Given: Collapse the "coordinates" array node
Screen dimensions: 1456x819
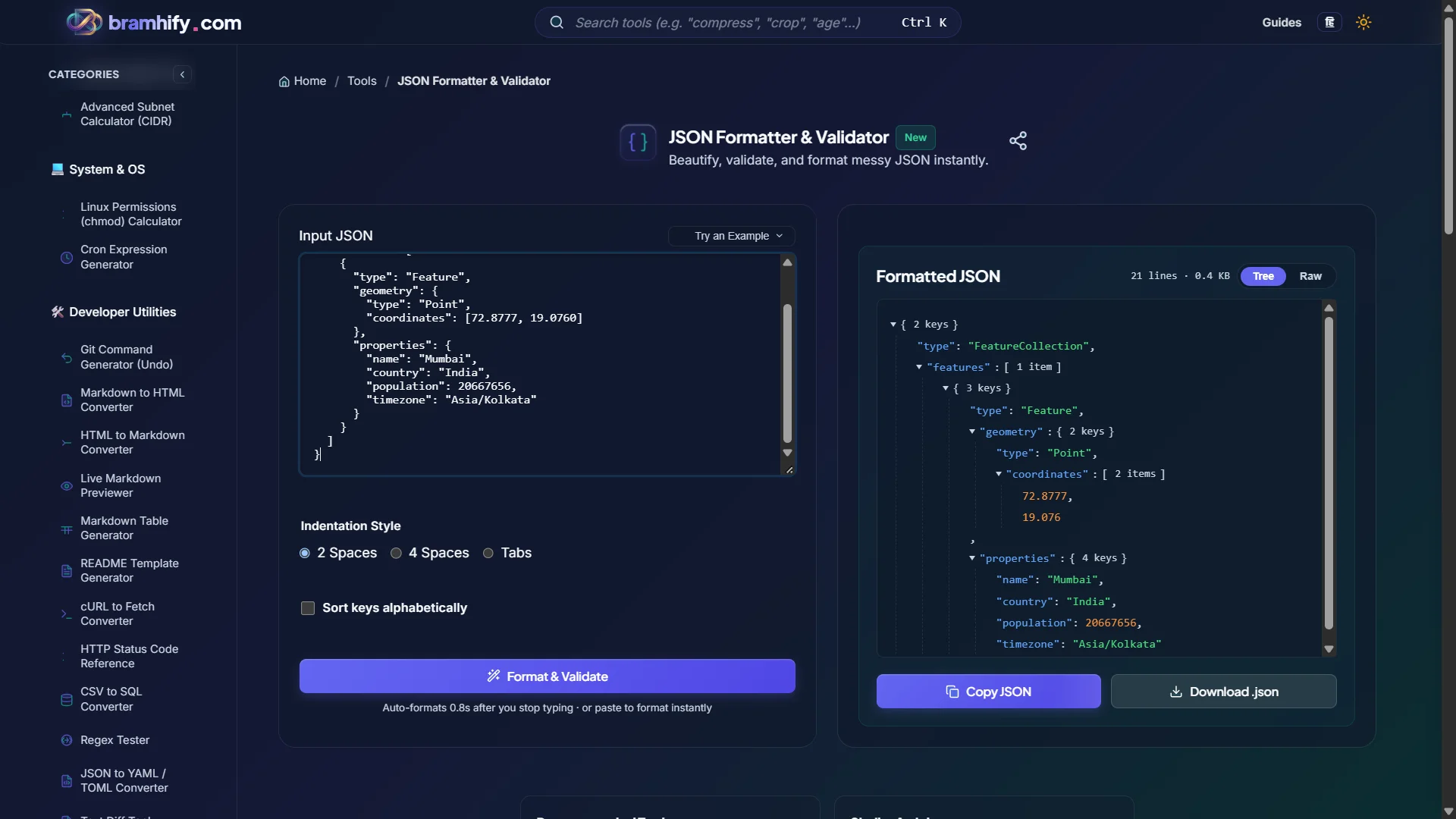Looking at the screenshot, I should pos(999,474).
